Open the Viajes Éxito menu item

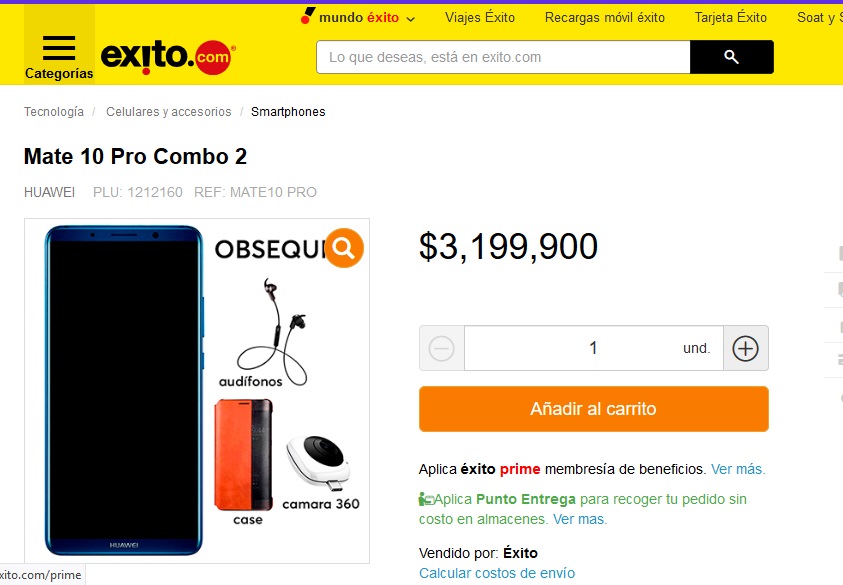480,18
